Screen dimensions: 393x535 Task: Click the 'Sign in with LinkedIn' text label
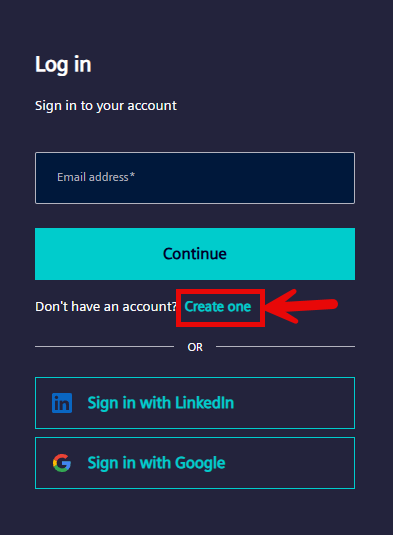[x=161, y=403]
